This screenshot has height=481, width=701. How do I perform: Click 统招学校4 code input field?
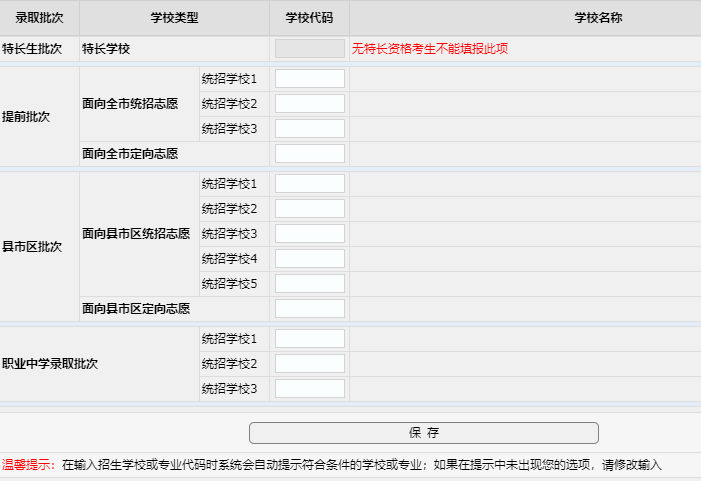click(x=310, y=259)
